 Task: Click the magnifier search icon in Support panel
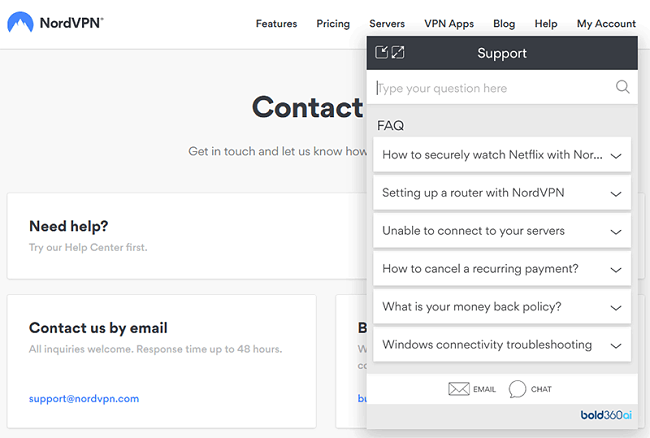[622, 87]
